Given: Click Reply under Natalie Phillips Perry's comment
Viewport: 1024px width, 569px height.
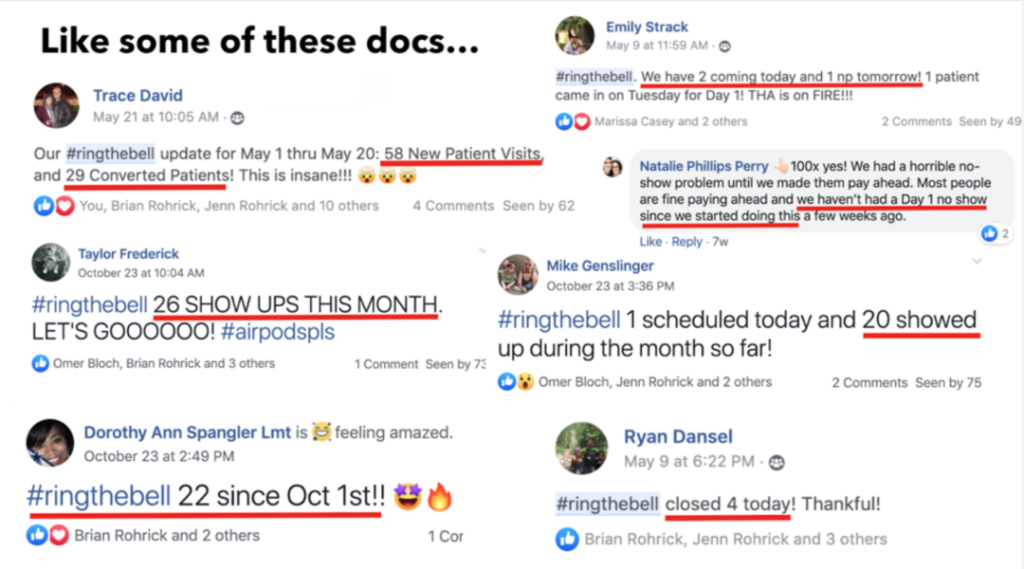Looking at the screenshot, I should tap(687, 242).
